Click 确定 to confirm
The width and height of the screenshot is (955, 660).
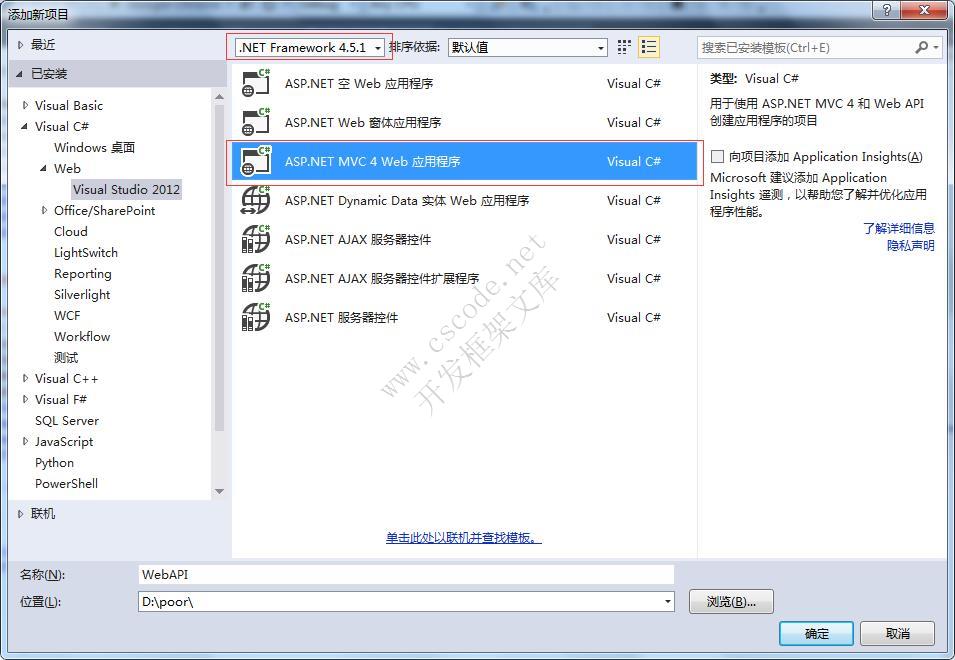coord(816,633)
